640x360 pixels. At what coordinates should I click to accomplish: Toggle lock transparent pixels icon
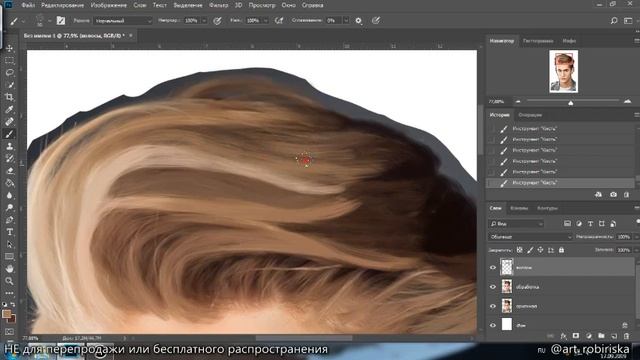(x=519, y=250)
